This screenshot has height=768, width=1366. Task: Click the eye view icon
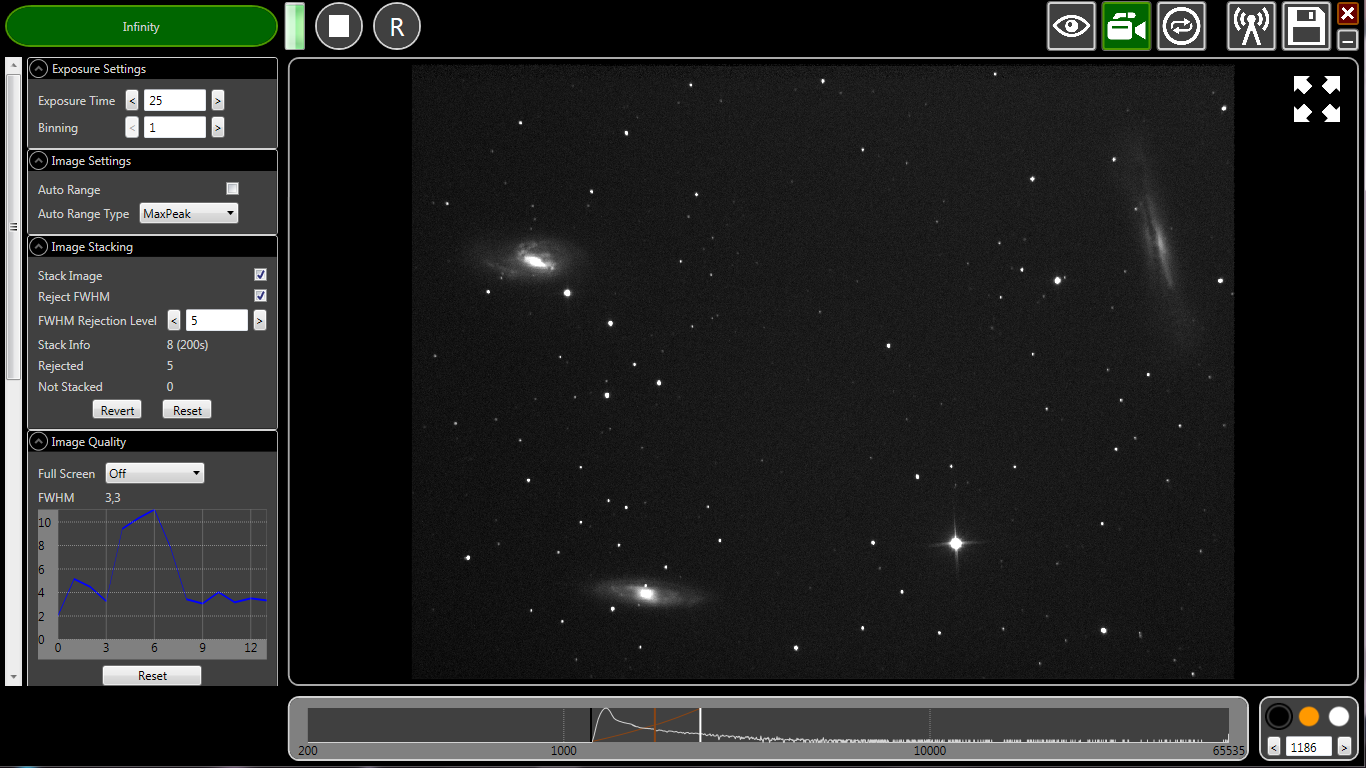[1072, 26]
